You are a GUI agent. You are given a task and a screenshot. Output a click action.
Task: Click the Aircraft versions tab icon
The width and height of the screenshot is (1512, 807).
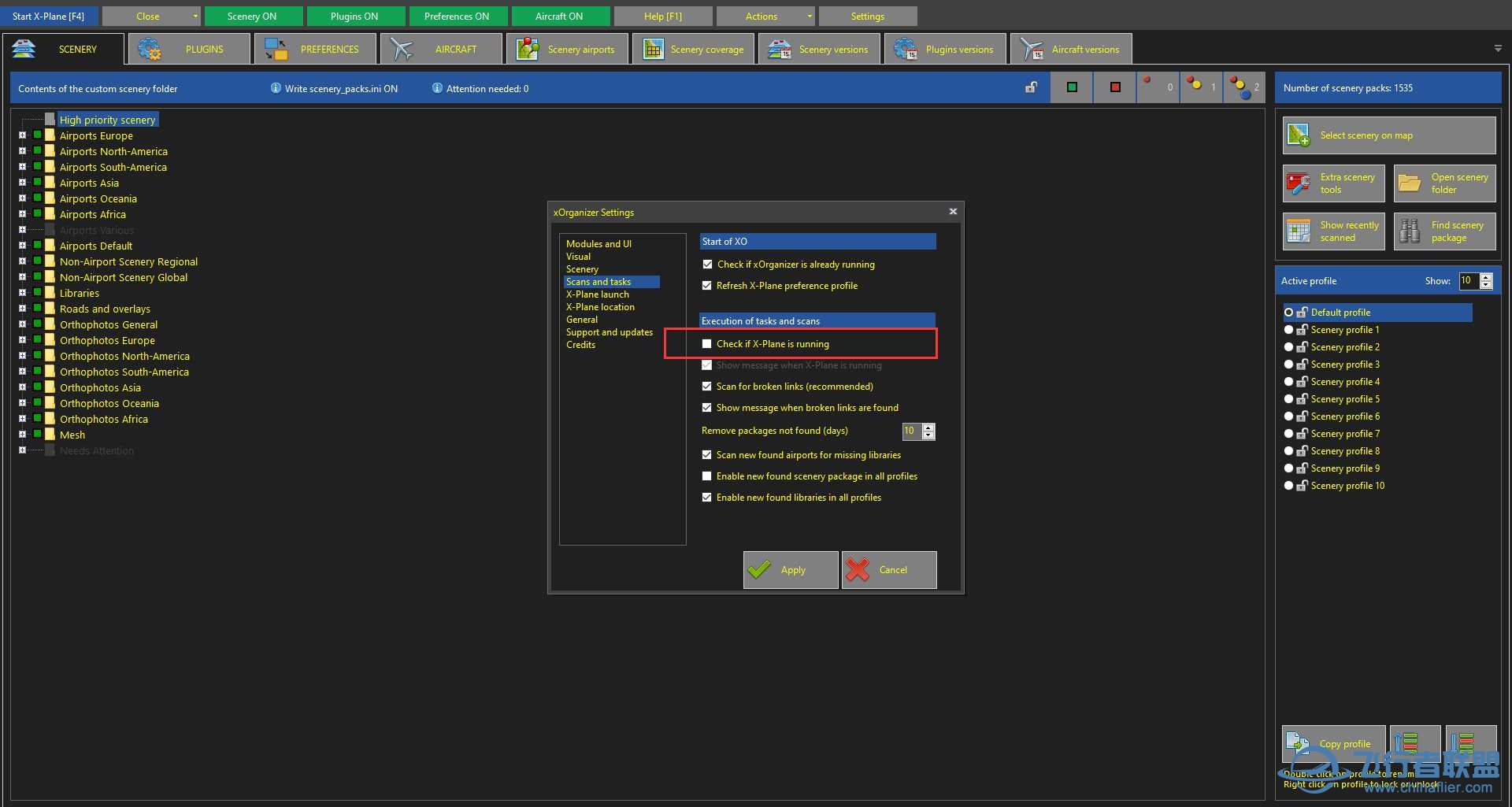coord(1032,49)
